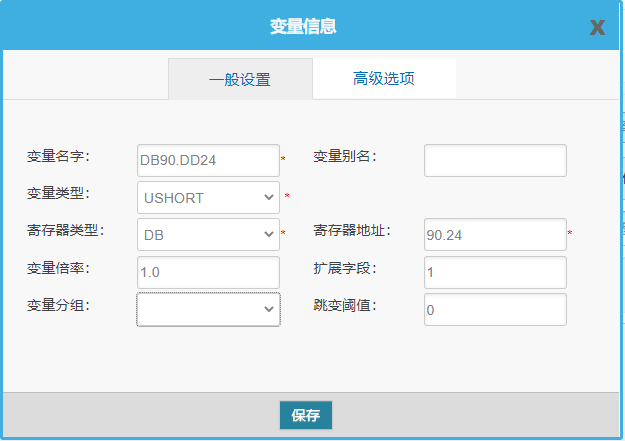Click the 扩展字段 label text
The height and width of the screenshot is (441, 625).
pos(345,268)
